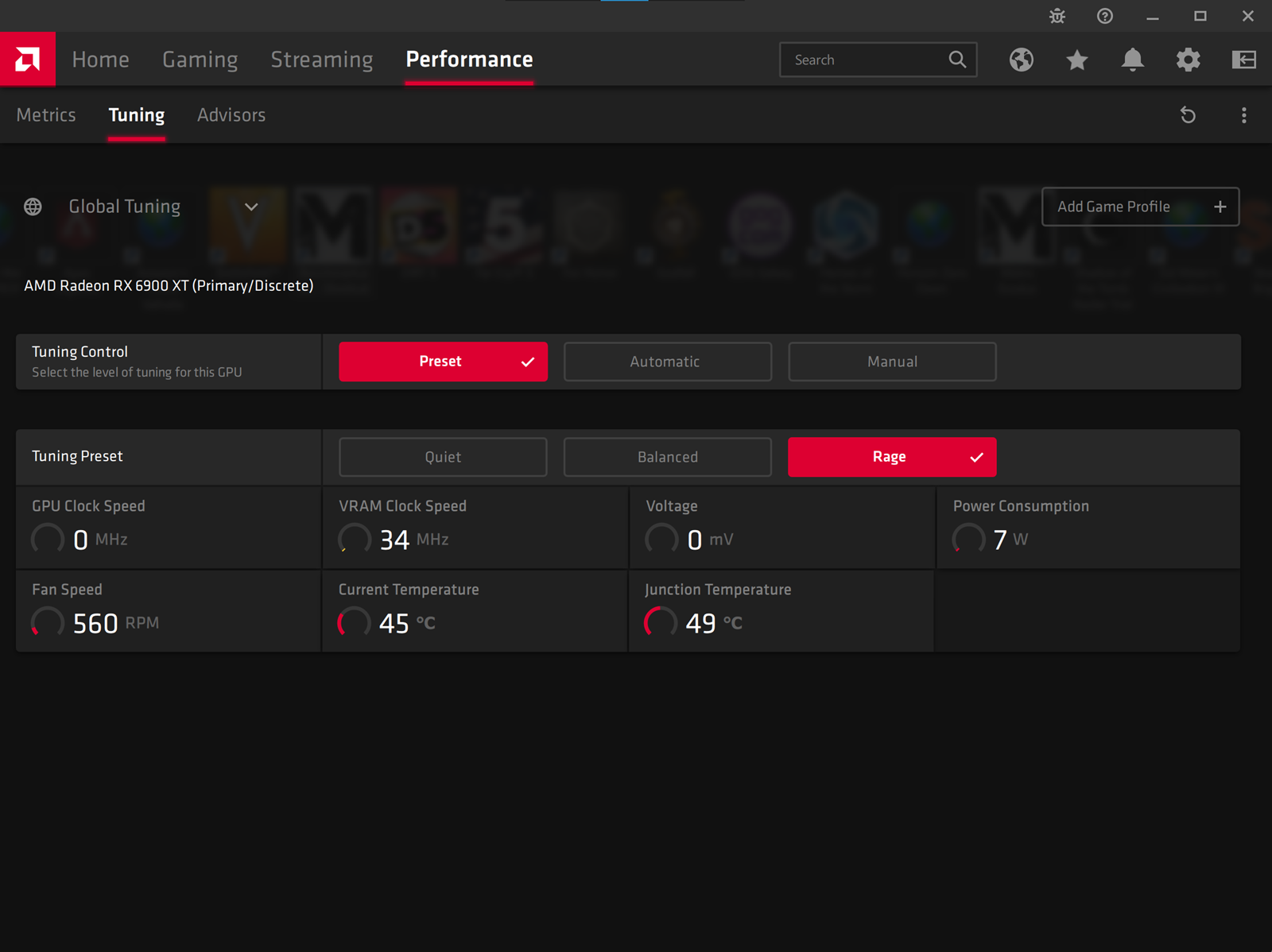Go to the Home tab
Screen dimensions: 1272x952
click(100, 60)
